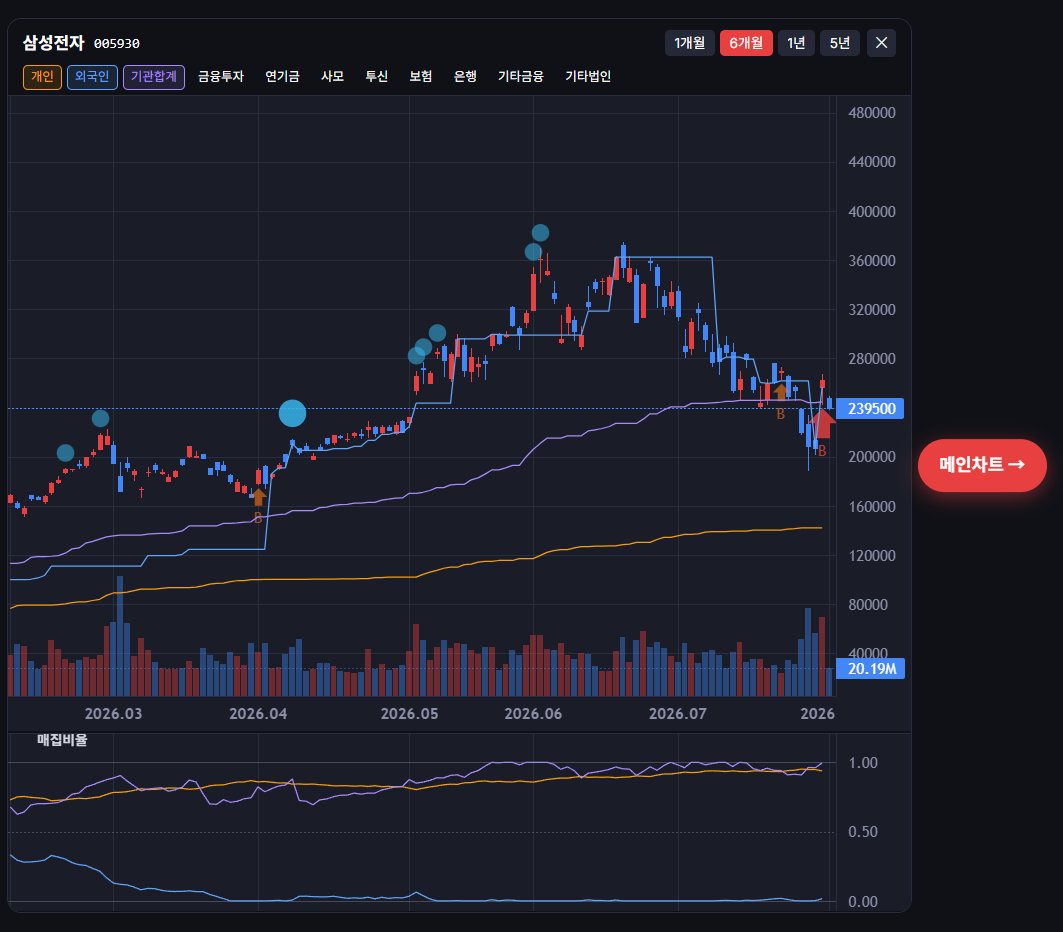The image size is (1063, 932).
Task: Enable the 기타법인 investor filter
Action: (588, 77)
